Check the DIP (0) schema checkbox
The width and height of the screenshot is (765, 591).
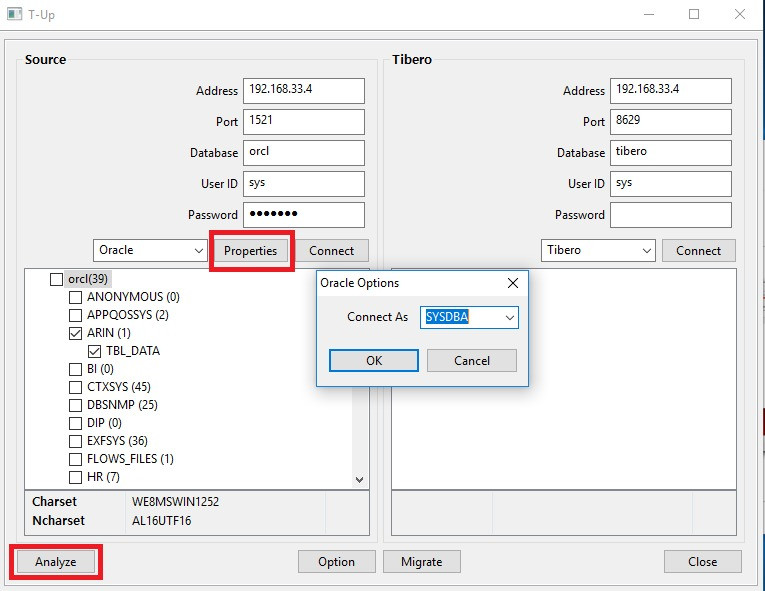click(75, 423)
